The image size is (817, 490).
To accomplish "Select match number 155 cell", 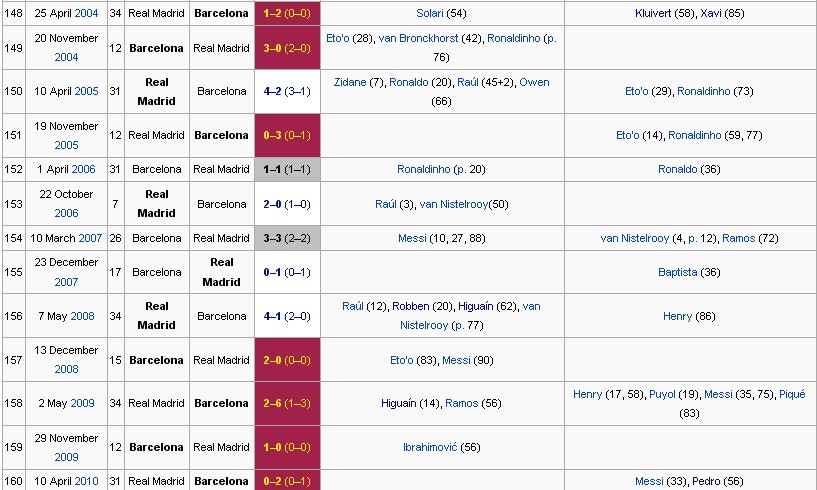I will tap(13, 272).
